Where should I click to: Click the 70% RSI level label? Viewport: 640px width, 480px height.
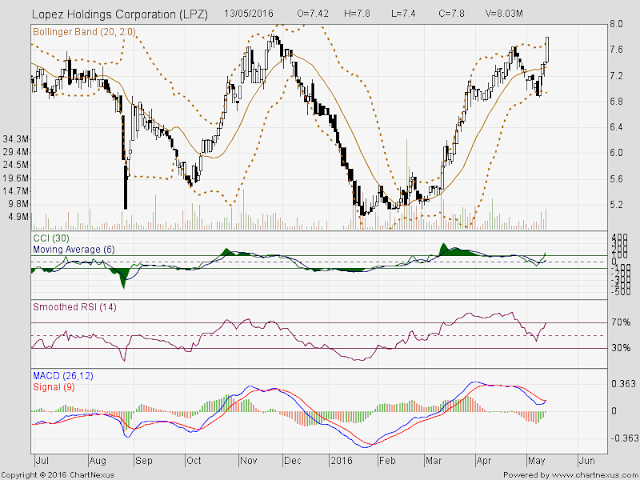[621, 322]
